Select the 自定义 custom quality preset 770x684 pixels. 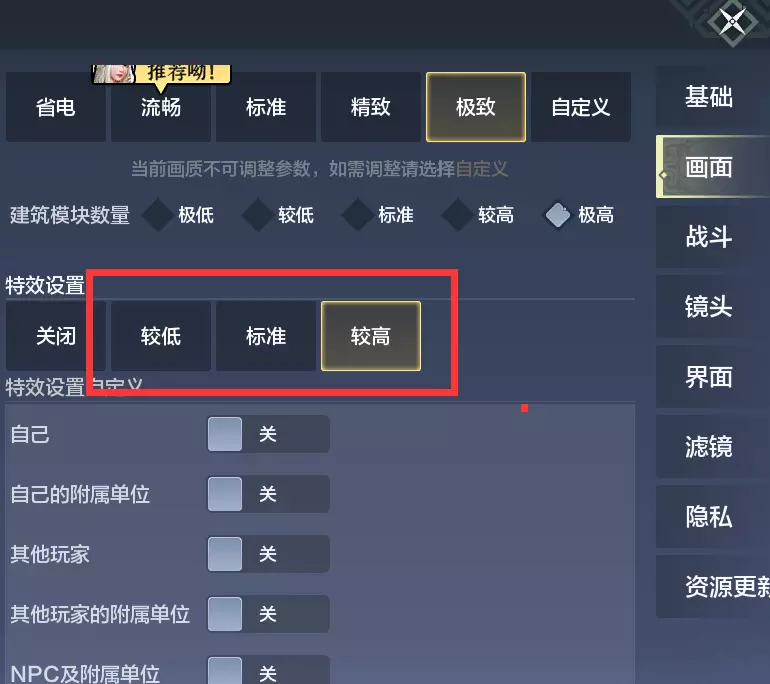click(x=580, y=107)
